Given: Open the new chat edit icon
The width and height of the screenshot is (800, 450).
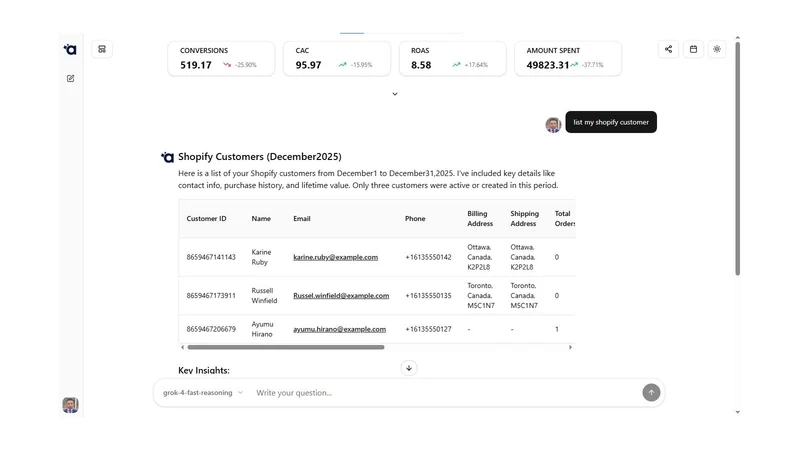Looking at the screenshot, I should coord(70,79).
